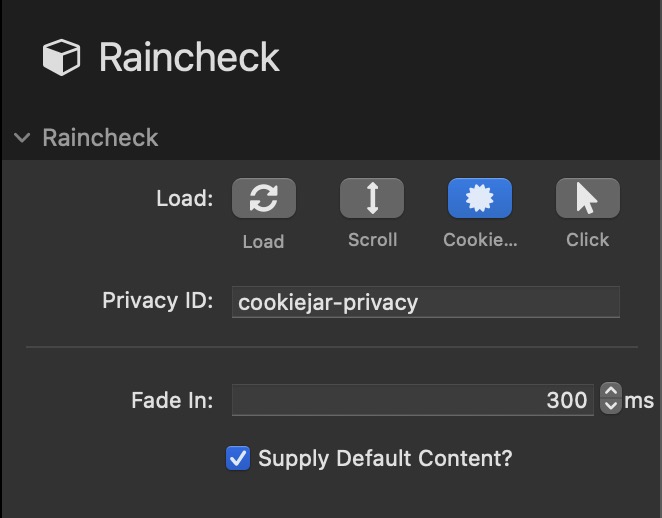
Task: Click the 'Click' caption under cursor button
Action: pyautogui.click(x=588, y=240)
